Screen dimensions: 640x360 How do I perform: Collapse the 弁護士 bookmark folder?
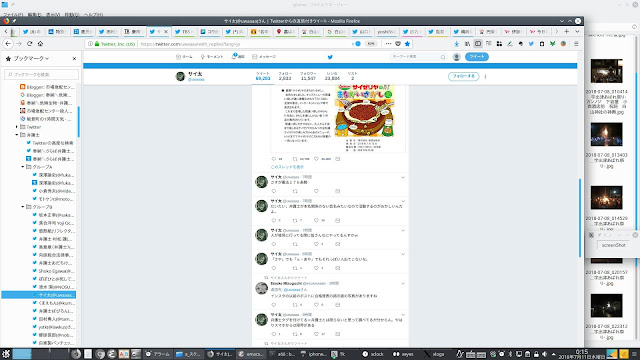coord(17,135)
